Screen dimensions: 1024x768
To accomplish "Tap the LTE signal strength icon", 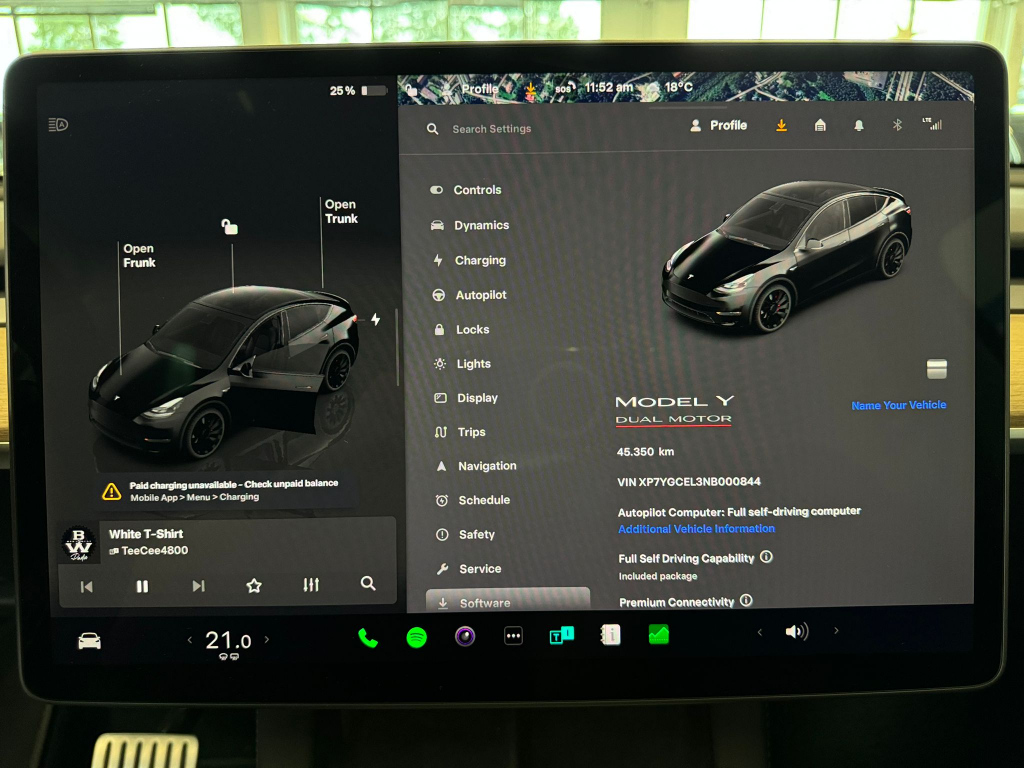I will tap(933, 123).
